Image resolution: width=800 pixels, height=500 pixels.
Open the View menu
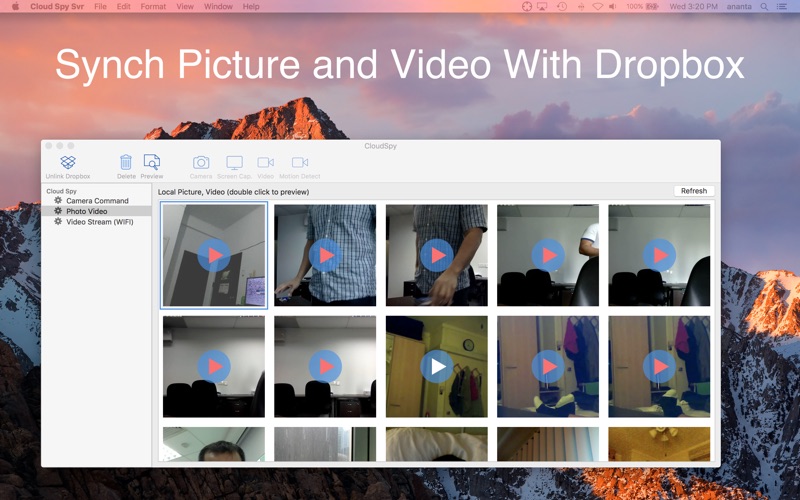coord(185,7)
